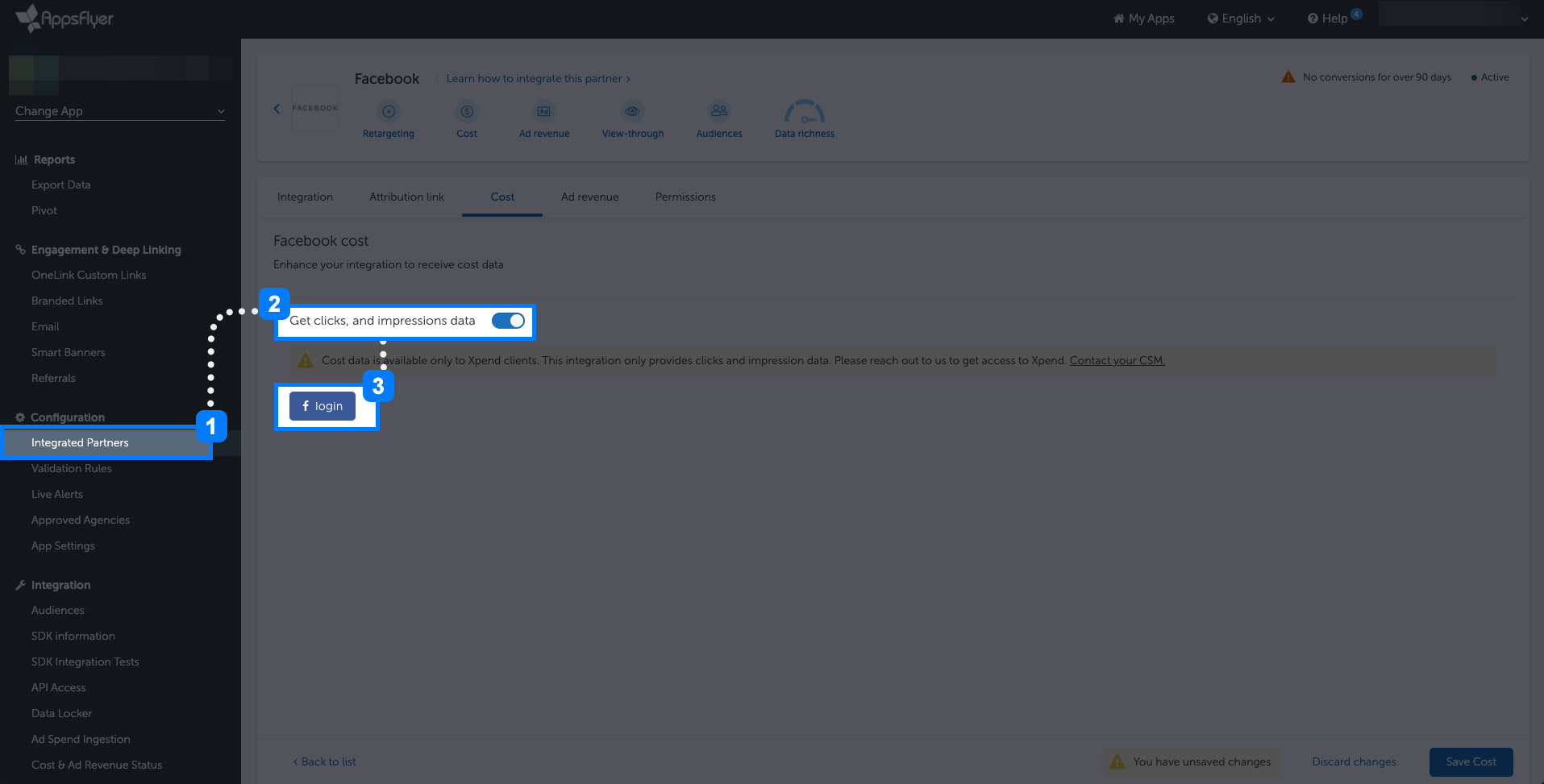1544x784 pixels.
Task: Switch to the Attribution link tab
Action: click(x=406, y=197)
